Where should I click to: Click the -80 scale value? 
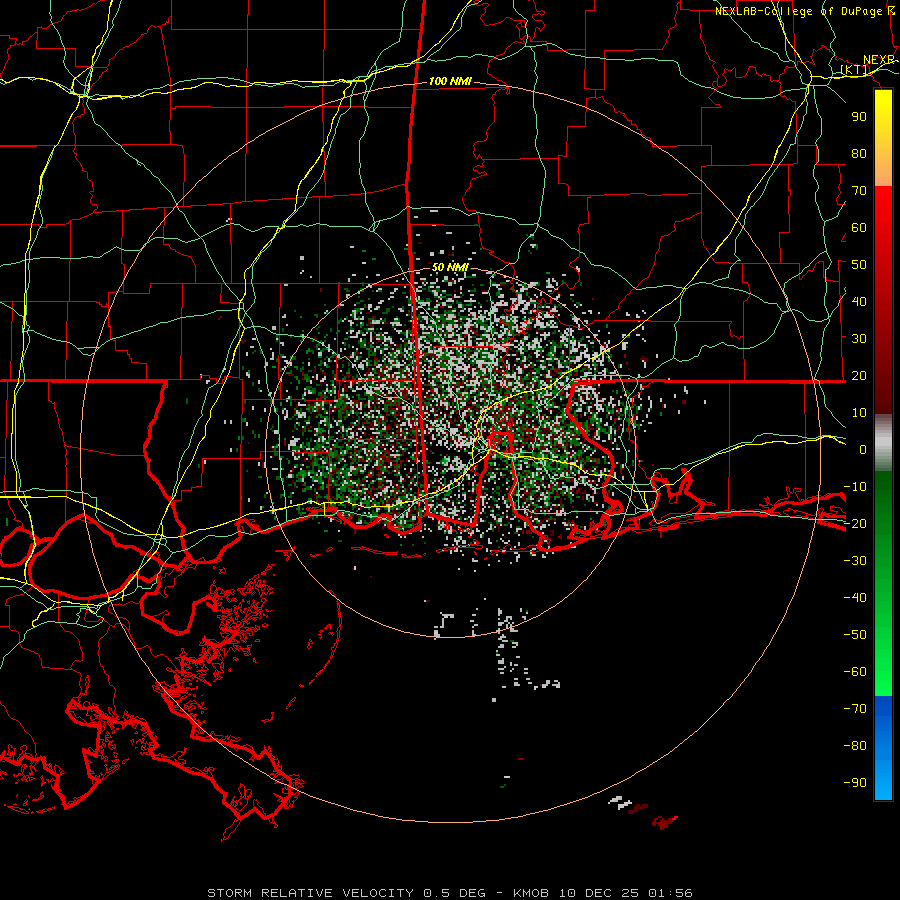pos(855,746)
